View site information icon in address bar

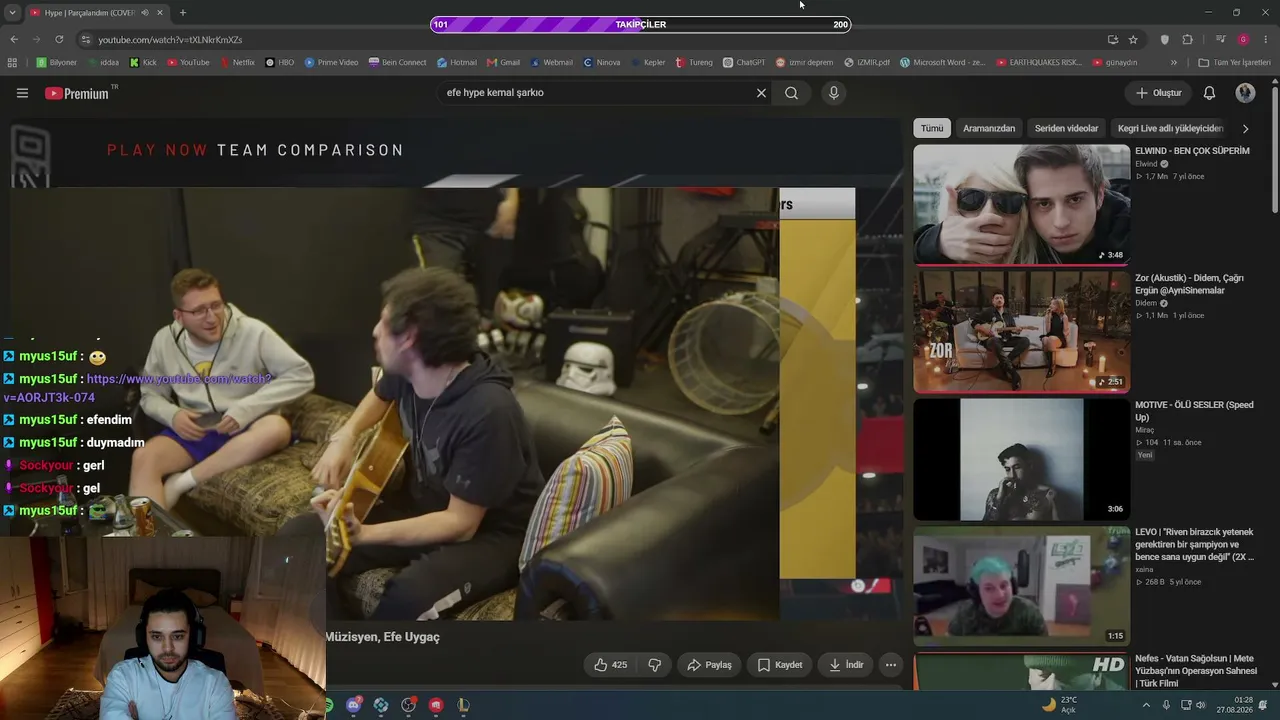coord(86,40)
